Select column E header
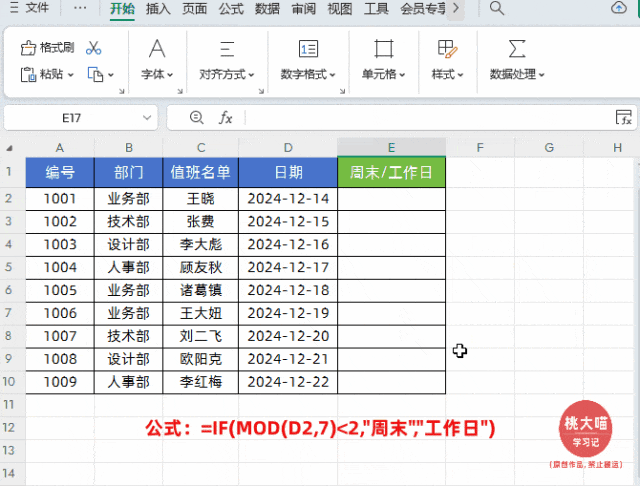640x486 pixels. 391,148
